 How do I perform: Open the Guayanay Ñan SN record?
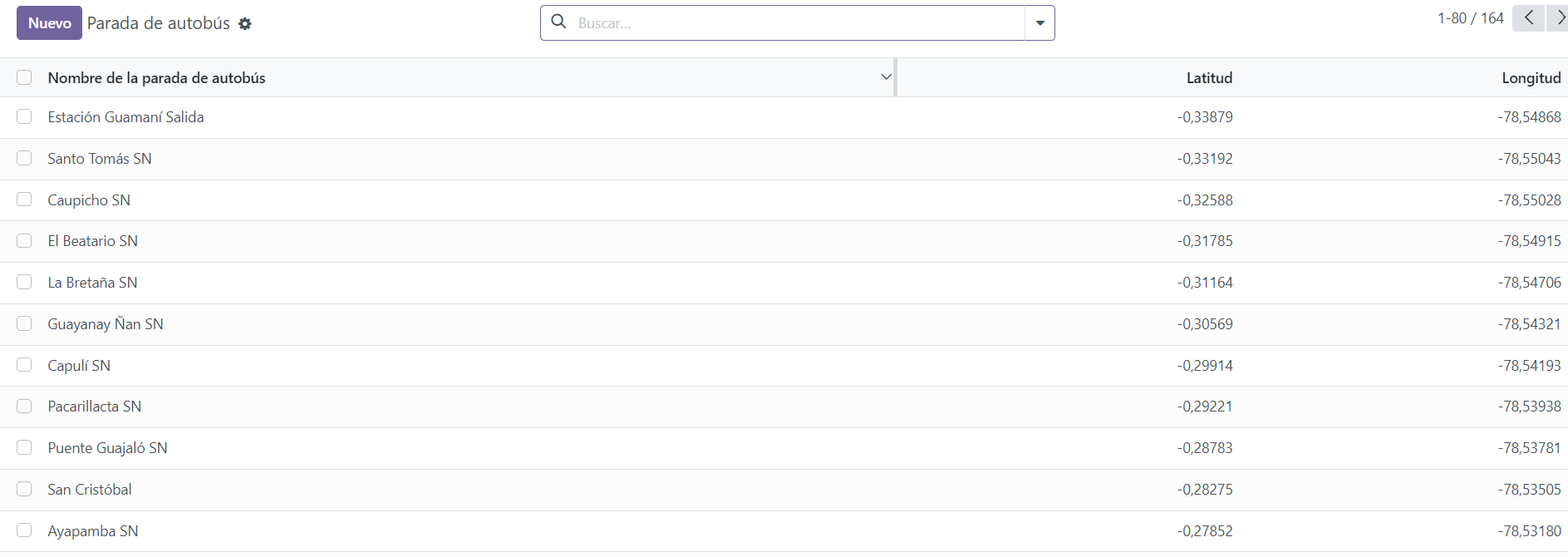click(x=106, y=324)
